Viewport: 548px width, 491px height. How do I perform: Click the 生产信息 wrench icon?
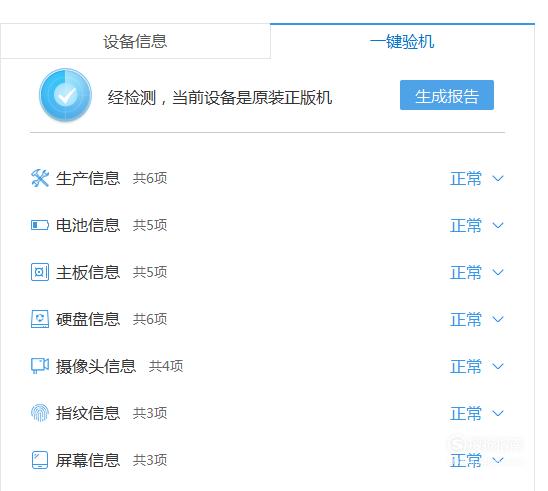[40, 178]
